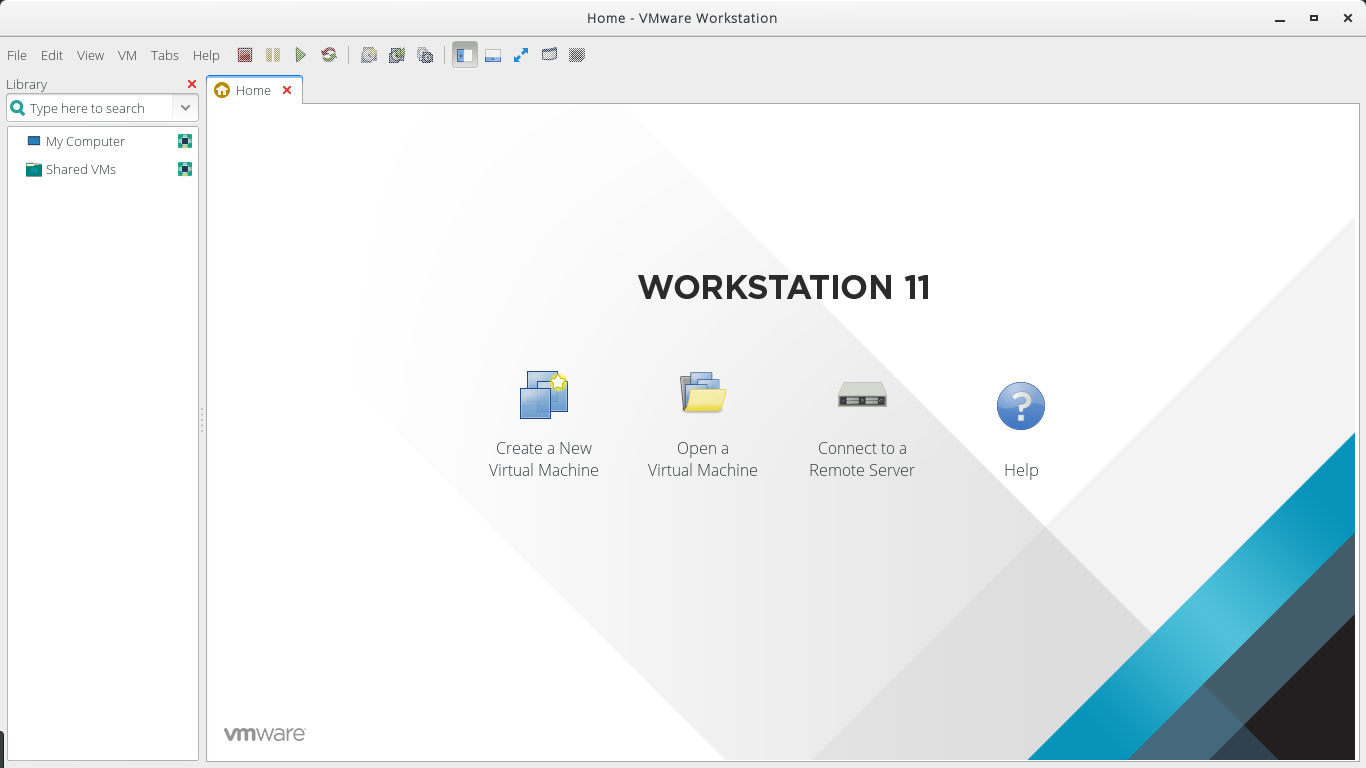Click the 'Connect to a Remote Server' text

[862, 459]
